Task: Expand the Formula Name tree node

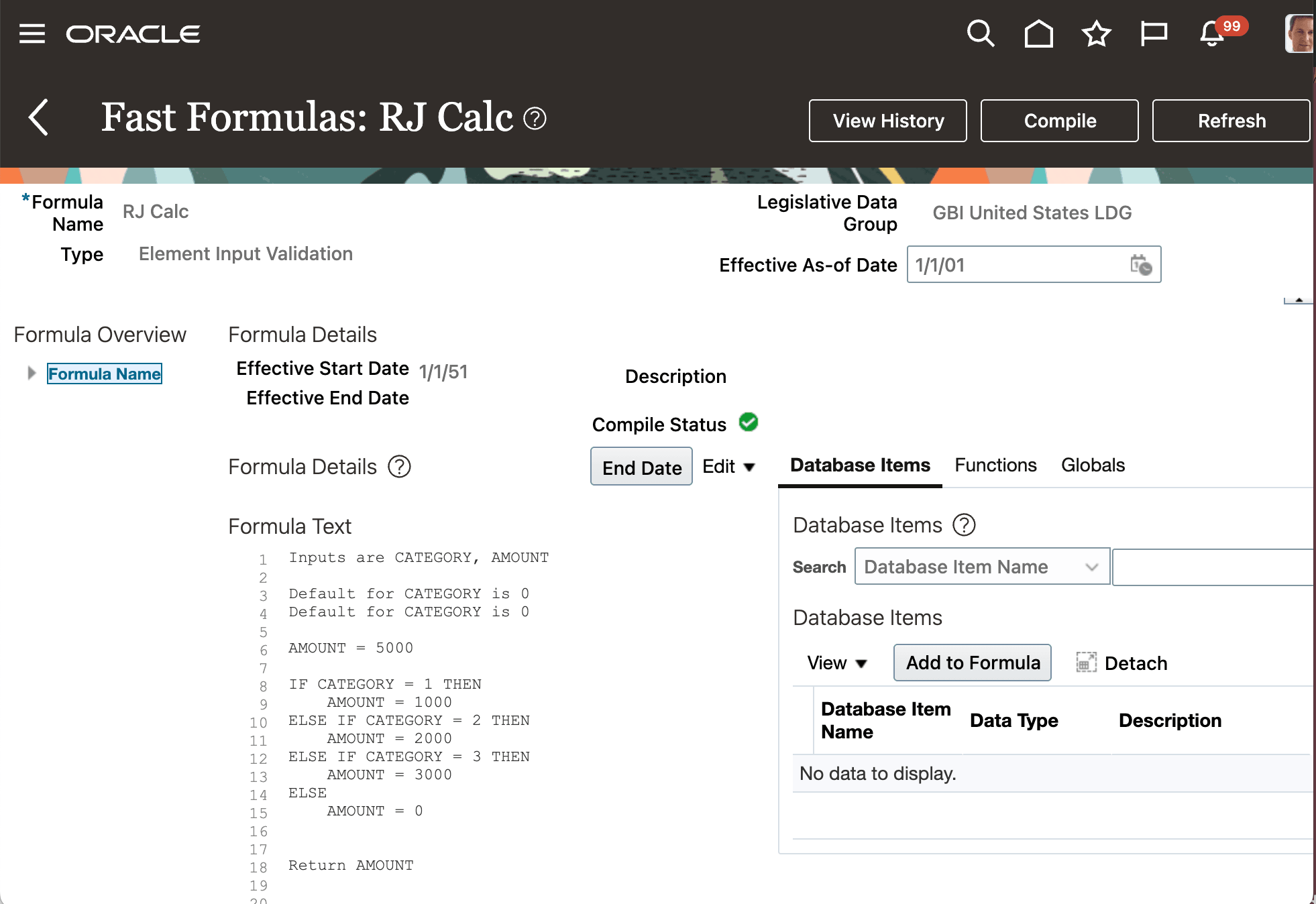Action: point(31,374)
